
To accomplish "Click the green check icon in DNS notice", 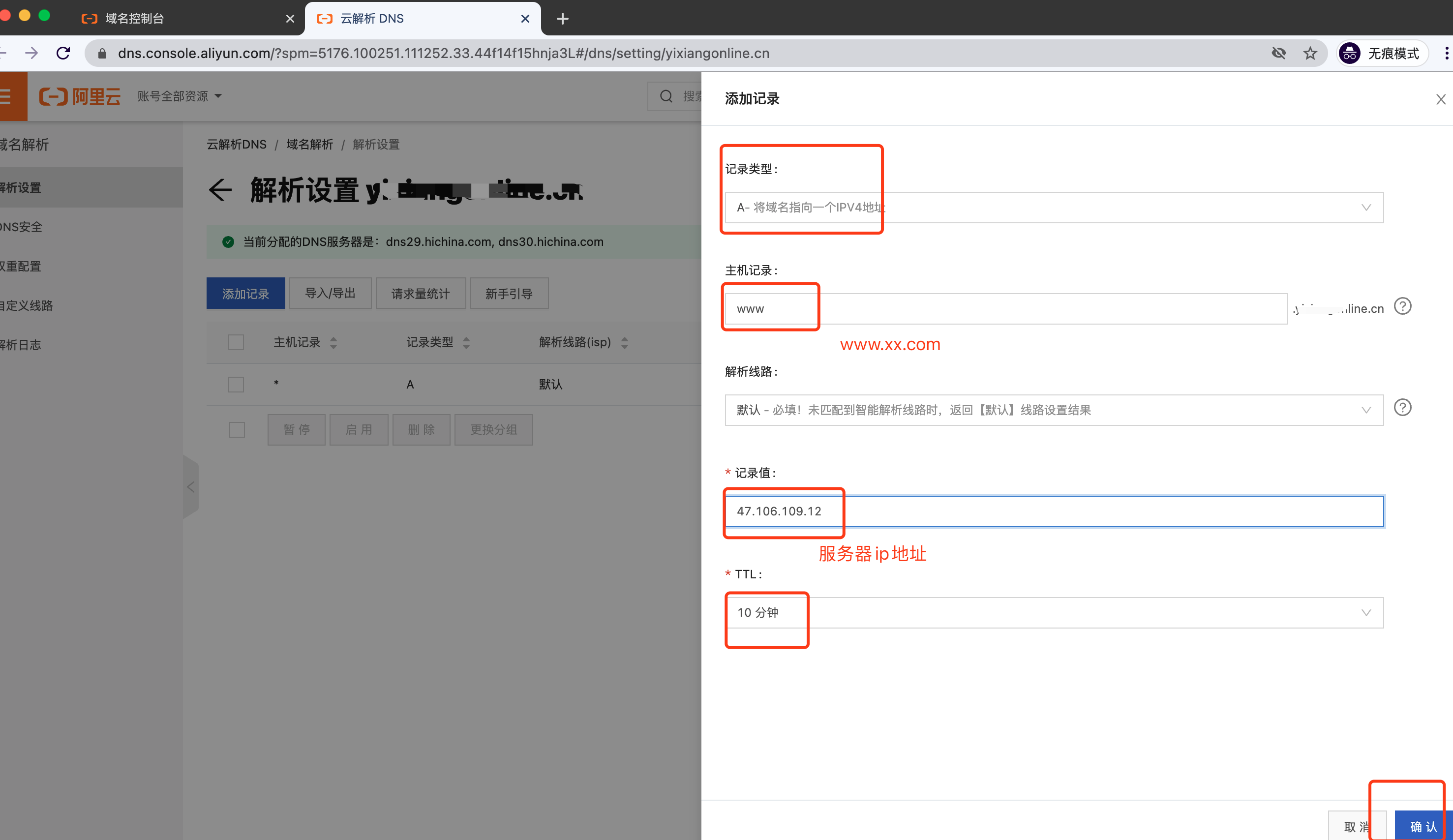I will tap(228, 242).
